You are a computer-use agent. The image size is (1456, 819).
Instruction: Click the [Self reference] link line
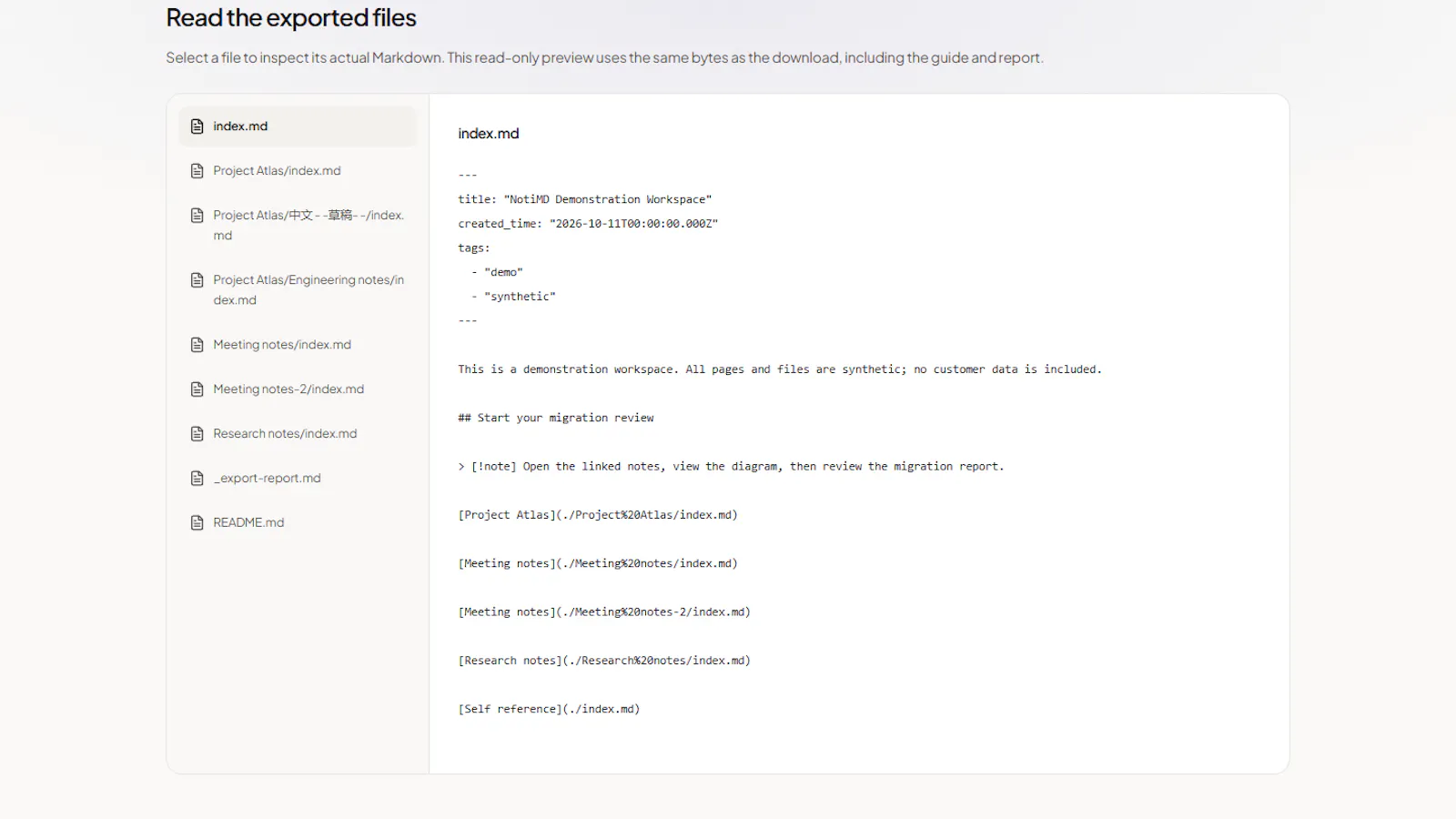pyautogui.click(x=549, y=709)
